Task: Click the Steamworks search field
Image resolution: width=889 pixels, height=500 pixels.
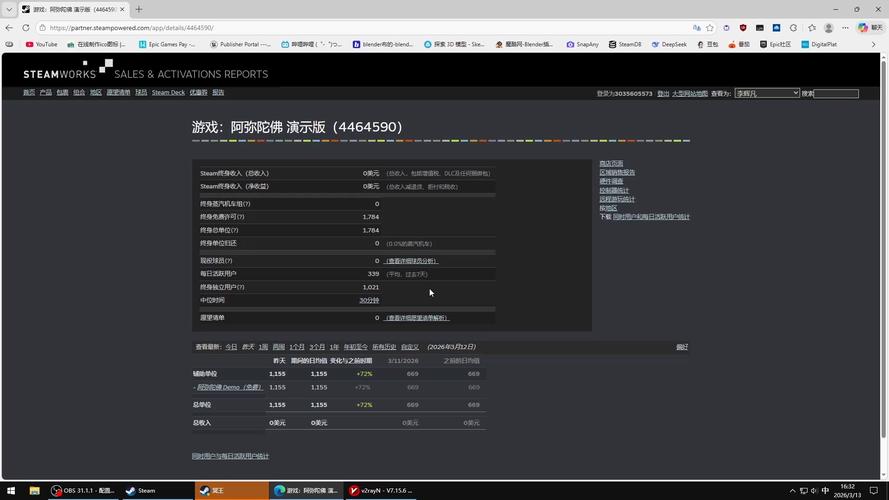Action: [836, 94]
